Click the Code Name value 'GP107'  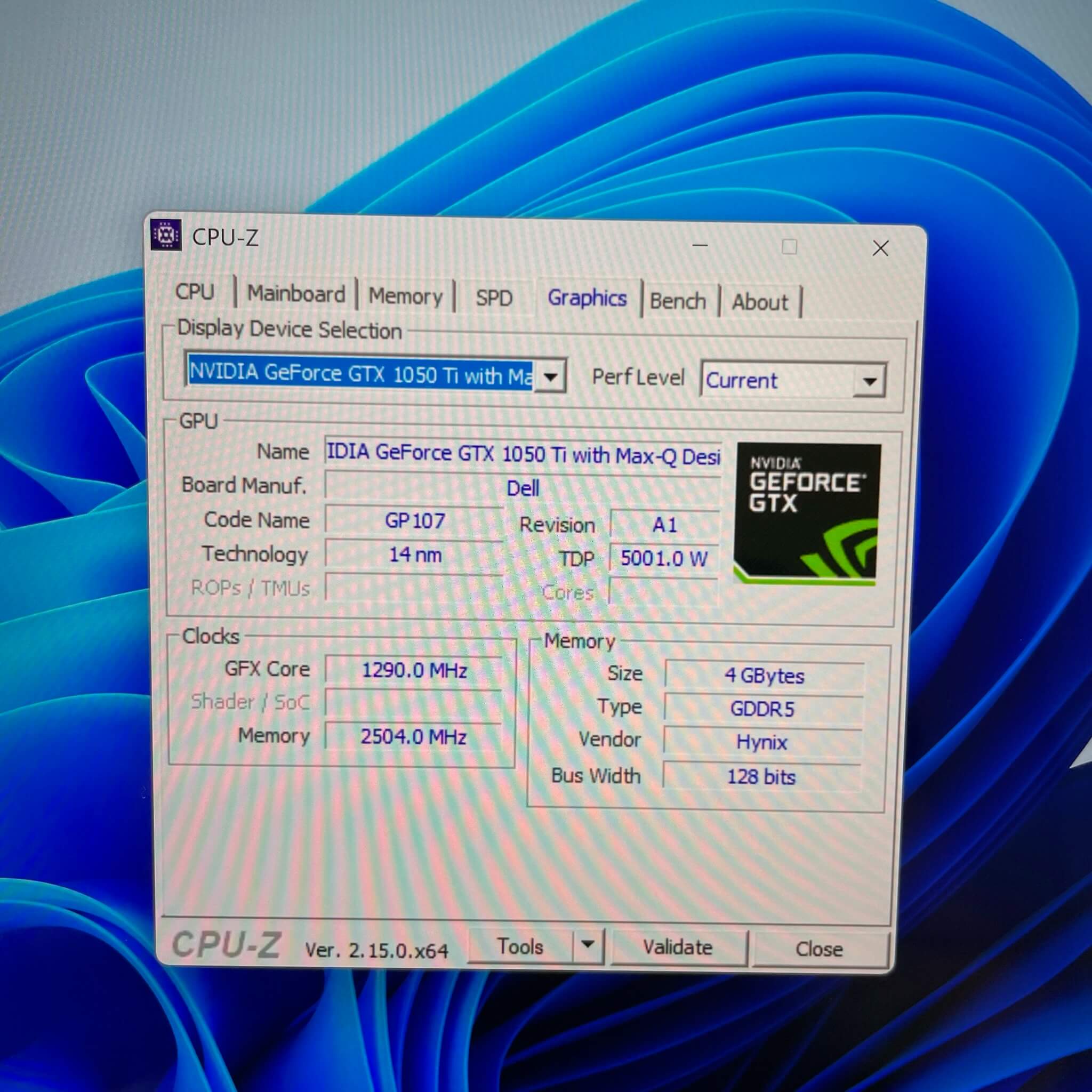(x=414, y=520)
